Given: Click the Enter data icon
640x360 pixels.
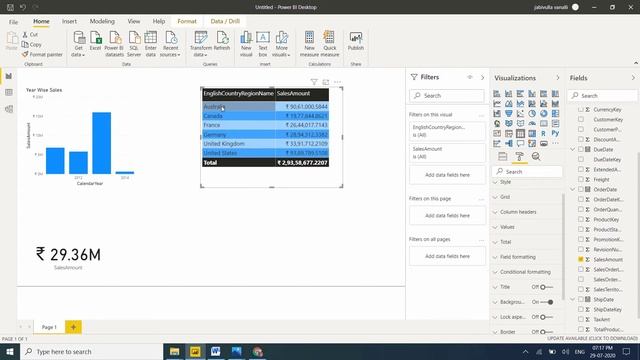Looking at the screenshot, I should 151,44.
